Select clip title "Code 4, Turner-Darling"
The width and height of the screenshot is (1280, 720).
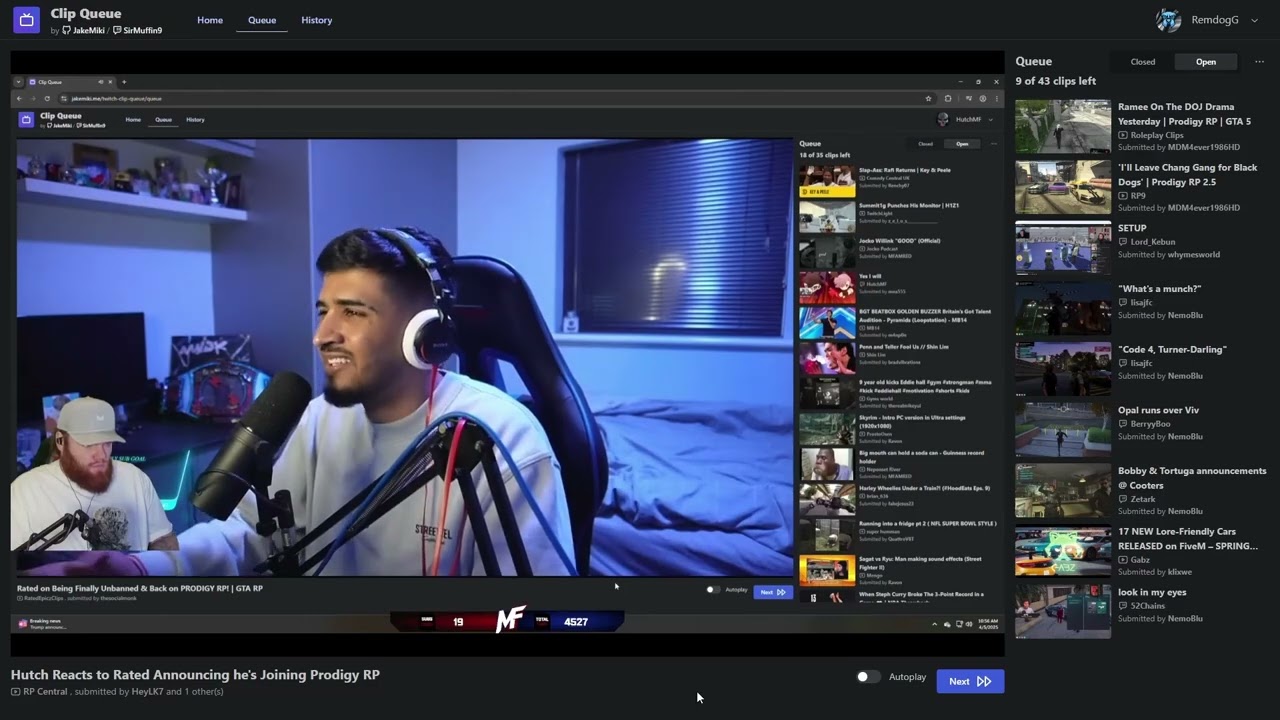click(x=1172, y=350)
